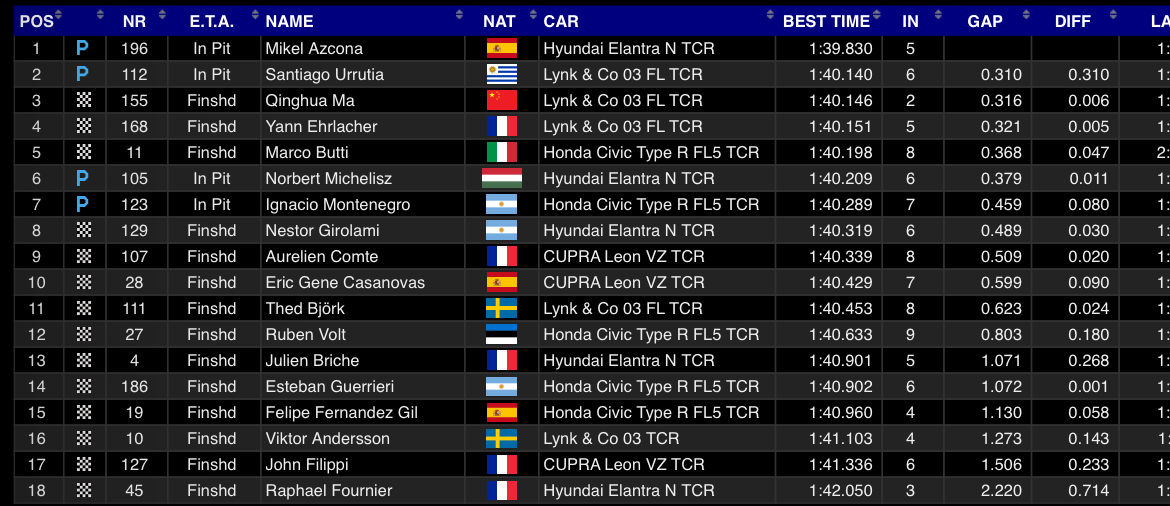Click the blue P pit icon for car 196
The height and width of the screenshot is (506, 1170).
pos(83,49)
